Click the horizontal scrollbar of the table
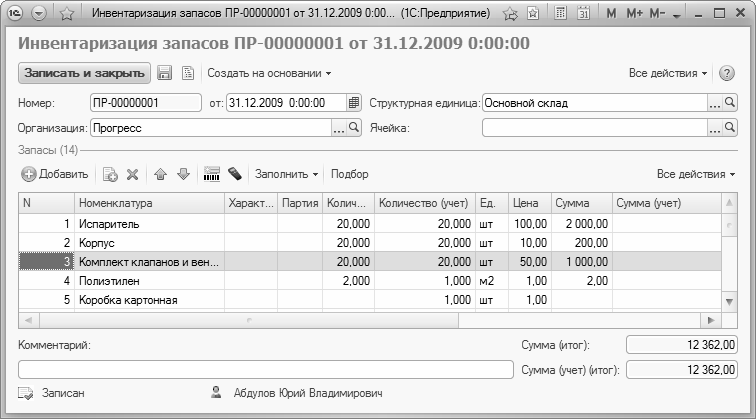Image resolution: width=756 pixels, height=419 pixels. [370, 320]
